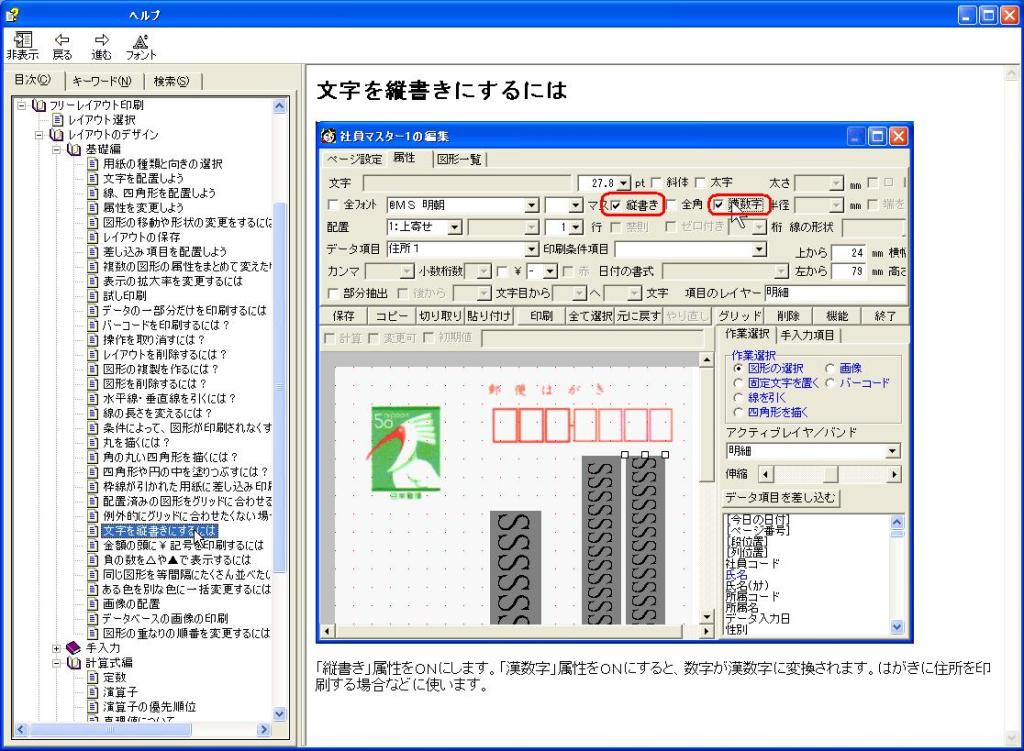This screenshot has width=1024, height=751.
Task: Switch to the キーワード tab
Action: [103, 81]
